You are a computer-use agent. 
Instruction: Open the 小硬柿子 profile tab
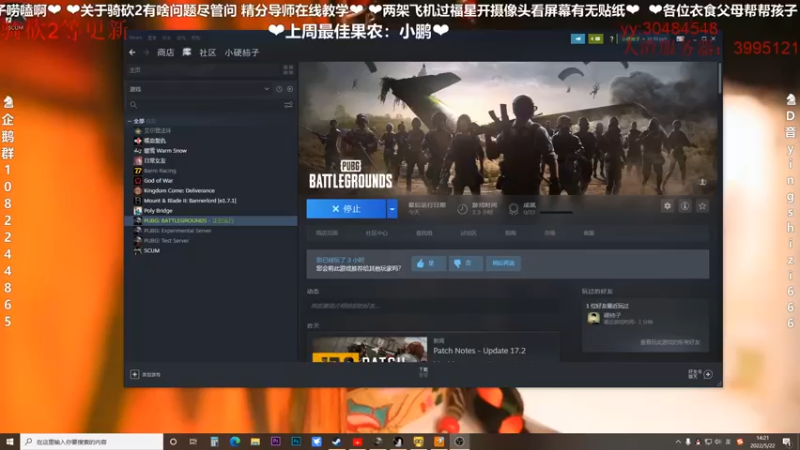point(242,53)
